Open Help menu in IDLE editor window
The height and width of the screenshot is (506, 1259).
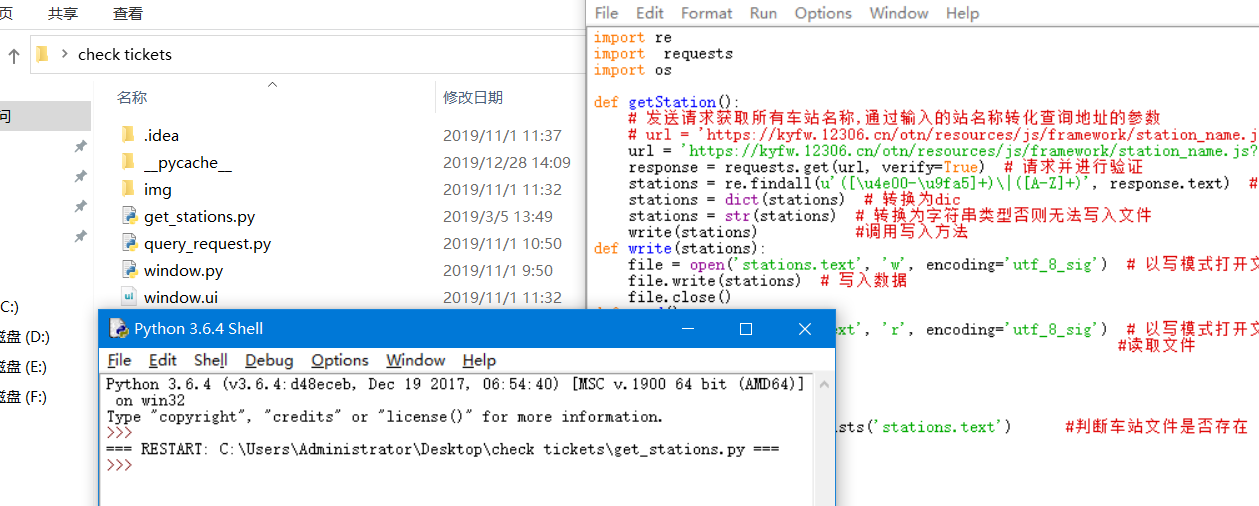tap(962, 13)
